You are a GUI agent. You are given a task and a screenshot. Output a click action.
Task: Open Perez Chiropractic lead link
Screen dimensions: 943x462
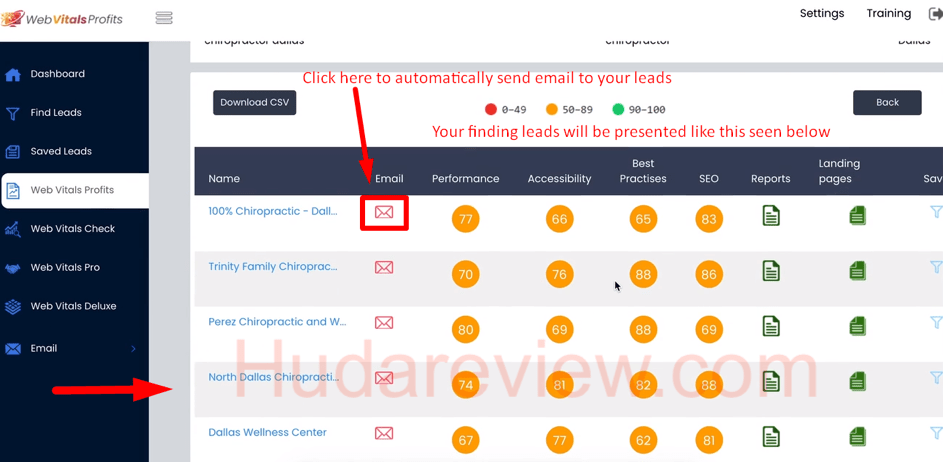point(277,322)
